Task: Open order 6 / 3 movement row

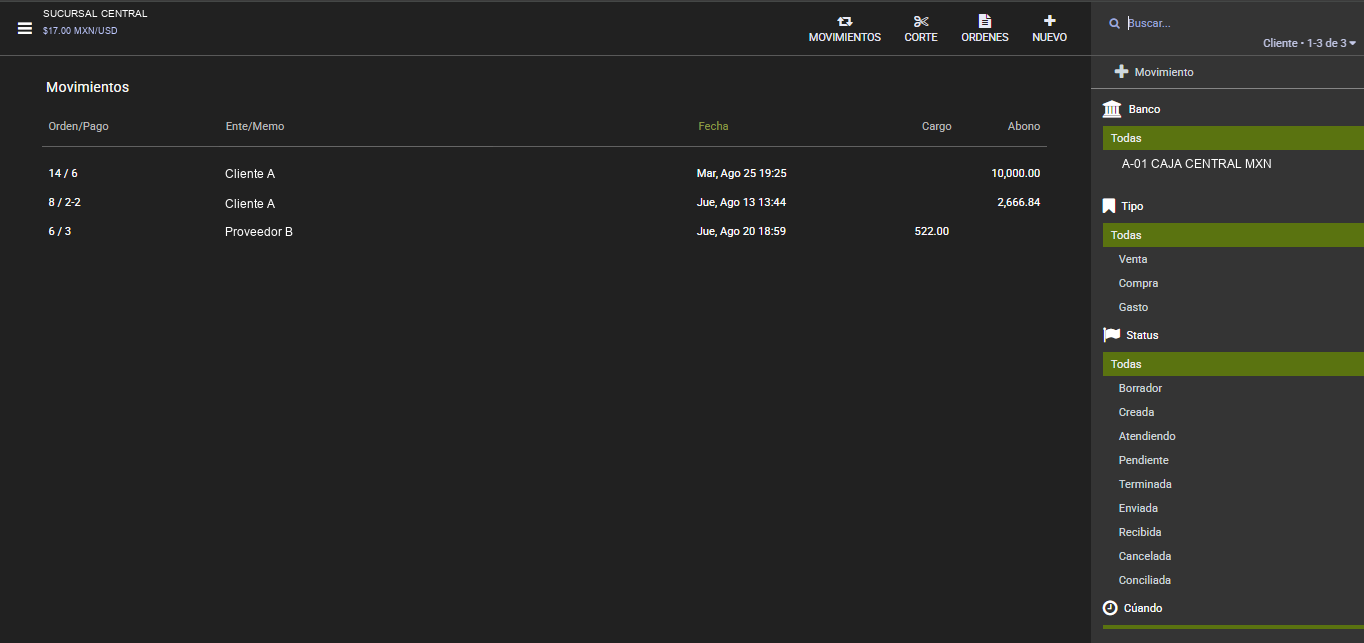Action: [544, 231]
